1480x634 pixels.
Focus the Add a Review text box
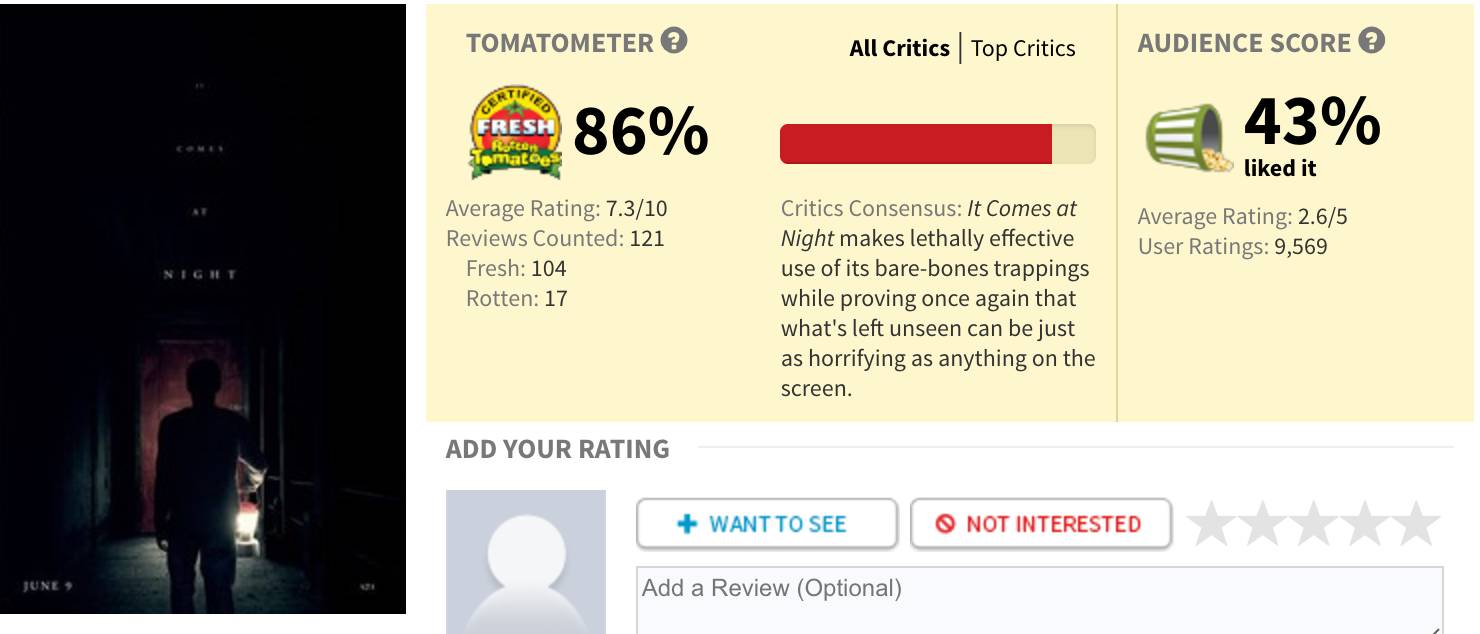point(1039,600)
